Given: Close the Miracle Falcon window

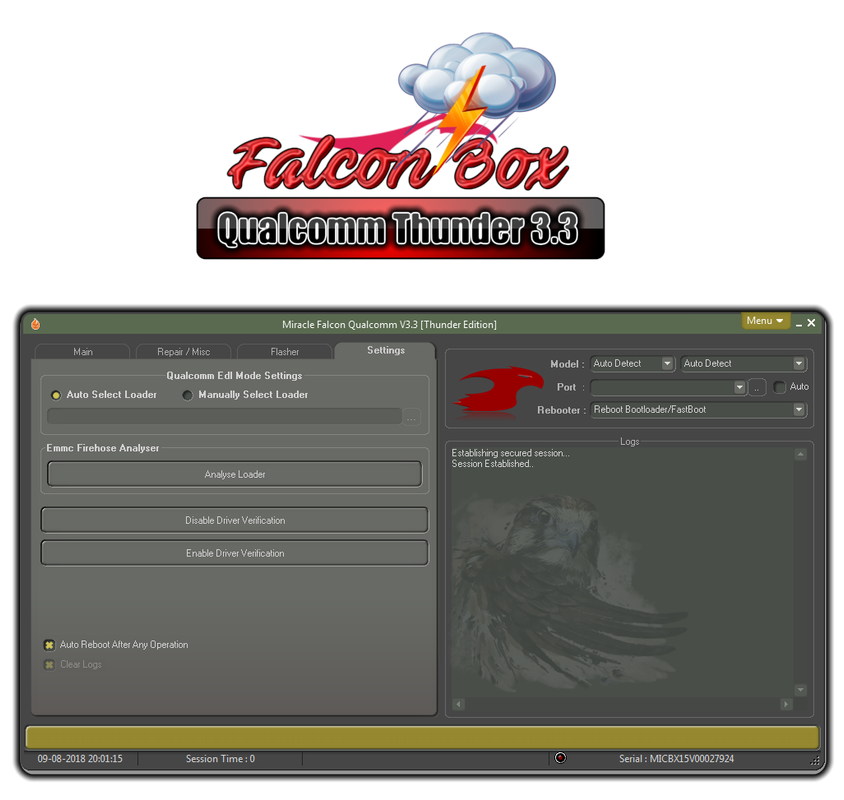Looking at the screenshot, I should click(x=811, y=322).
